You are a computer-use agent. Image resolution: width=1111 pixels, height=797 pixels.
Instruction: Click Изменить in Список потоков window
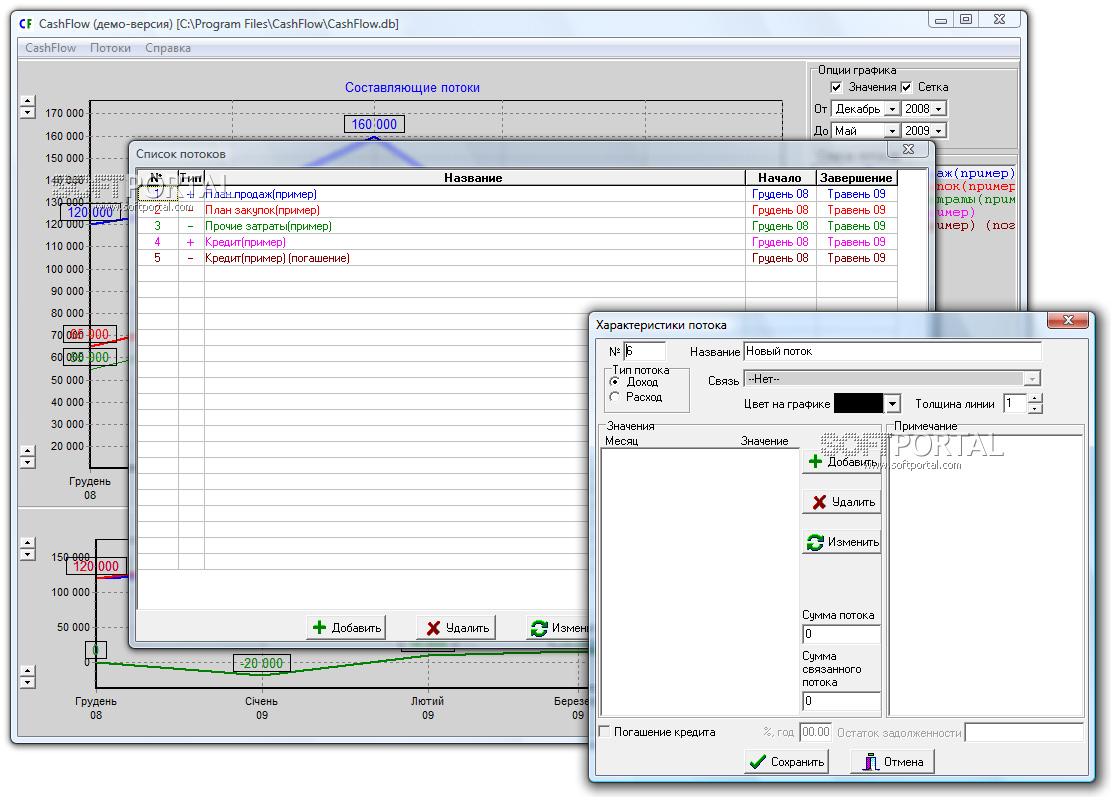point(558,628)
